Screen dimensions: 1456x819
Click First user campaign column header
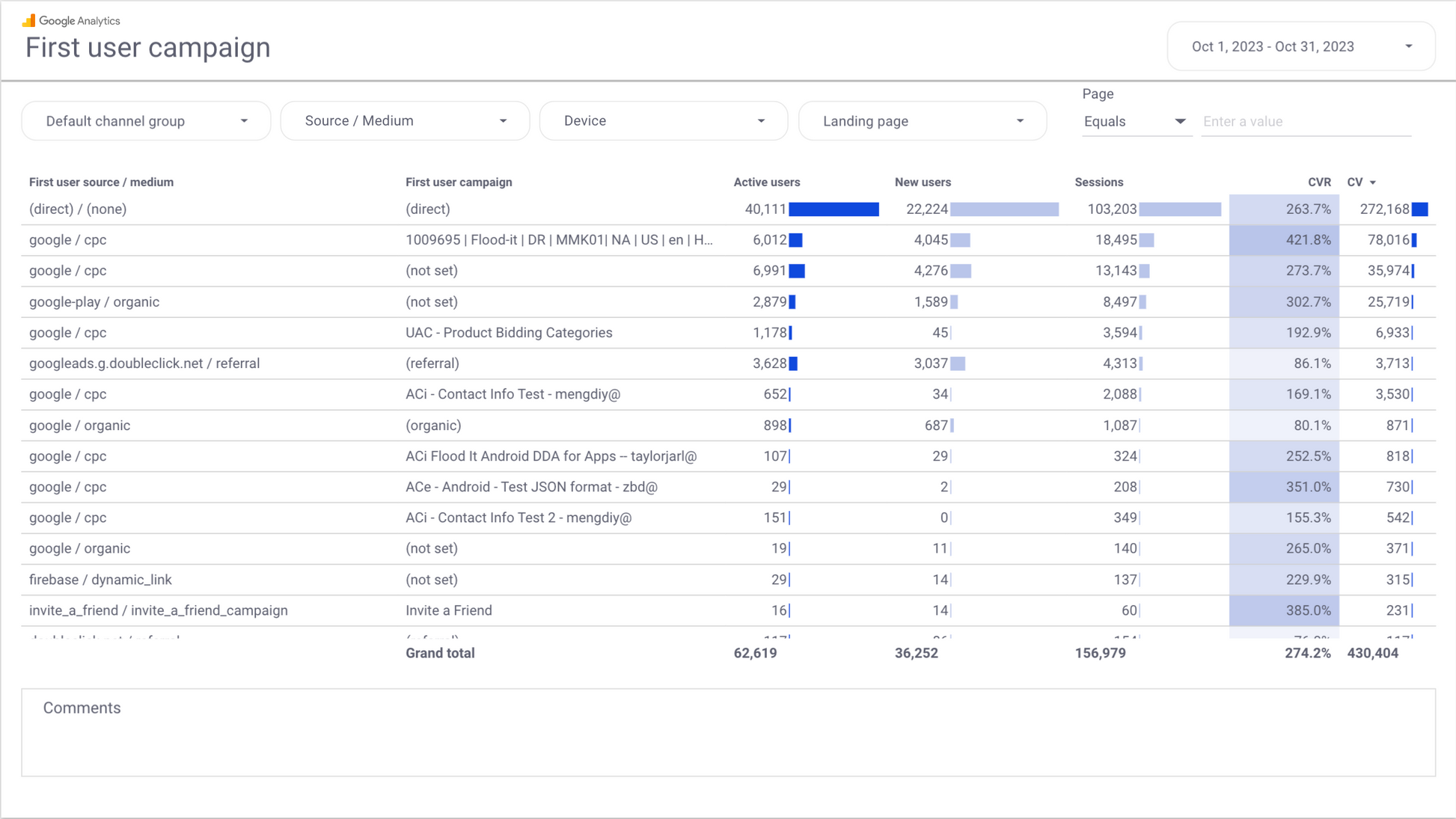click(459, 182)
